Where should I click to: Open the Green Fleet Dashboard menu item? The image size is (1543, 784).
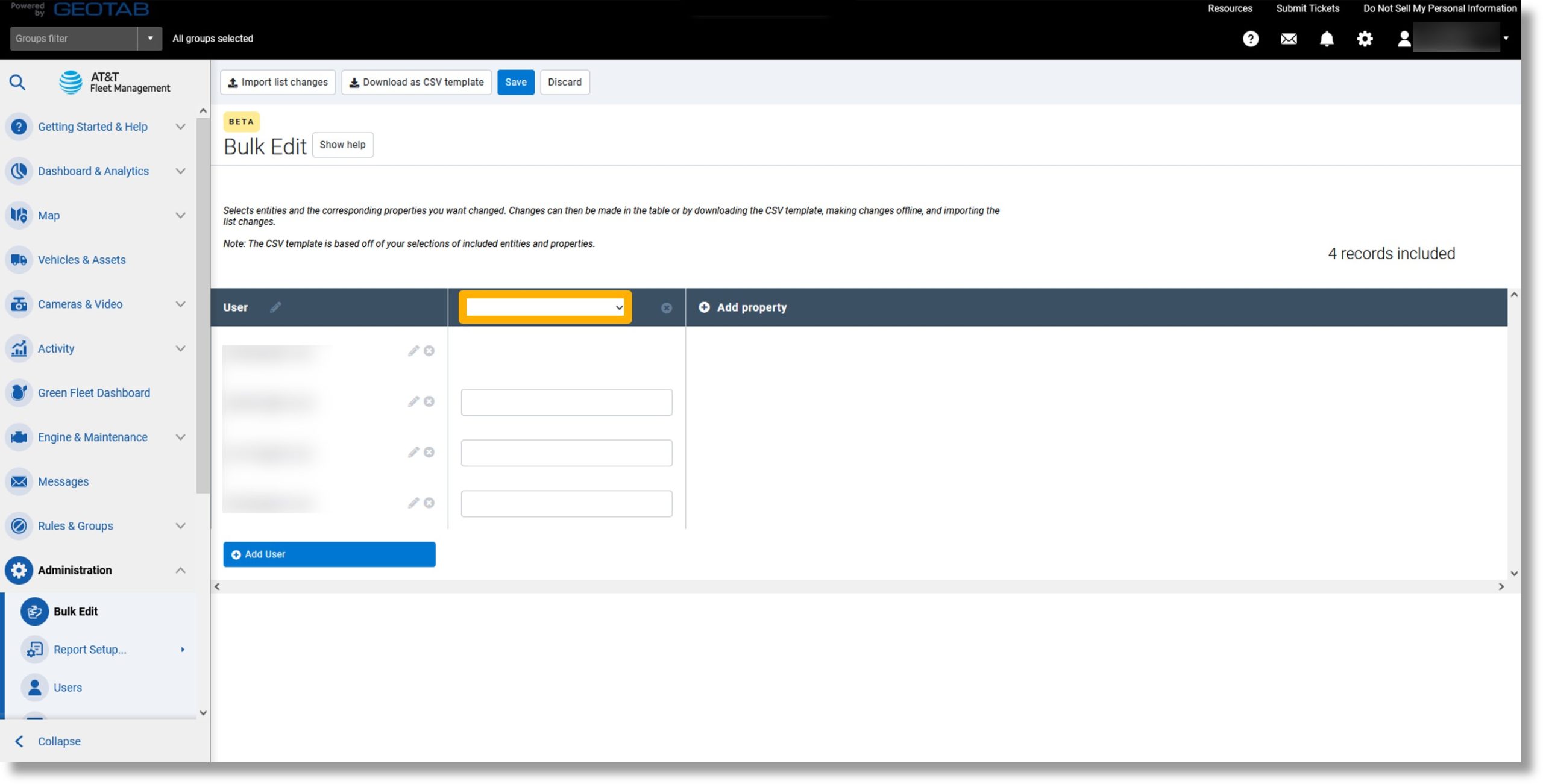tap(94, 393)
